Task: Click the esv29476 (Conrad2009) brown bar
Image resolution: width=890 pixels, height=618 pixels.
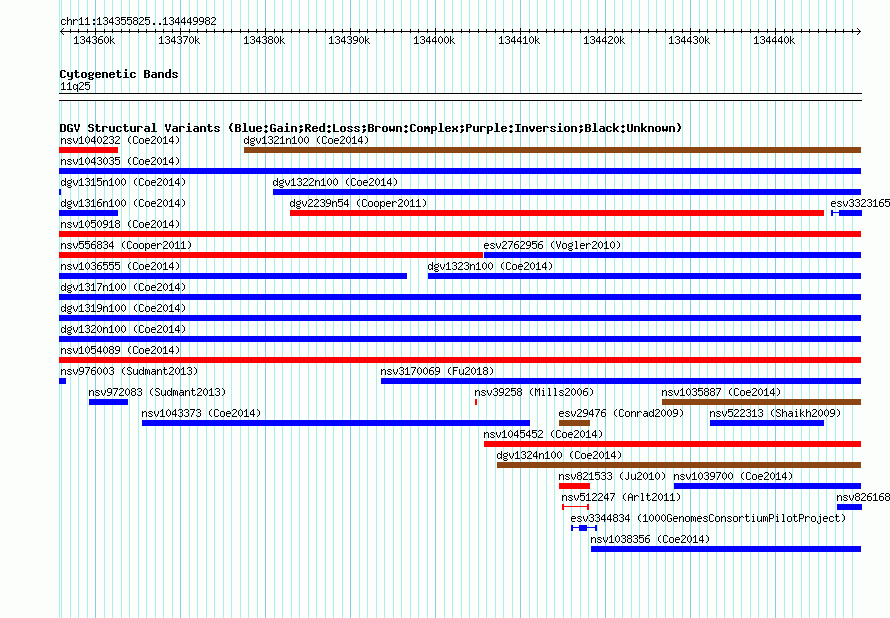Action: point(574,423)
